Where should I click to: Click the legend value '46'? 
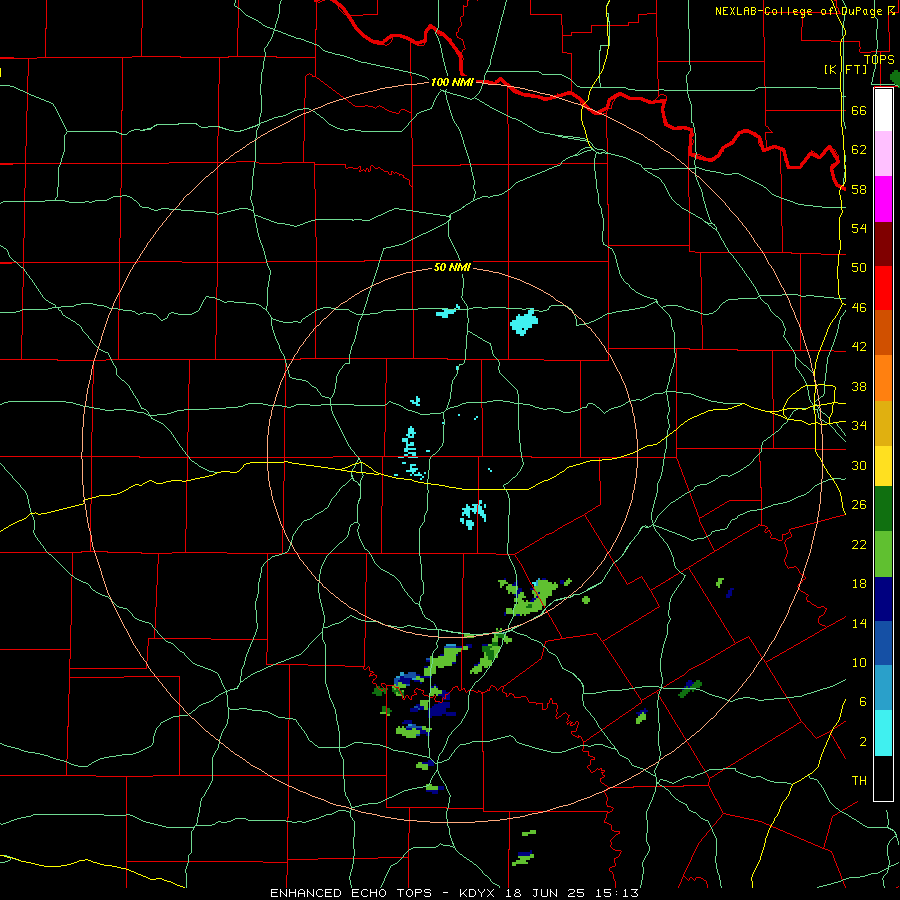click(859, 307)
